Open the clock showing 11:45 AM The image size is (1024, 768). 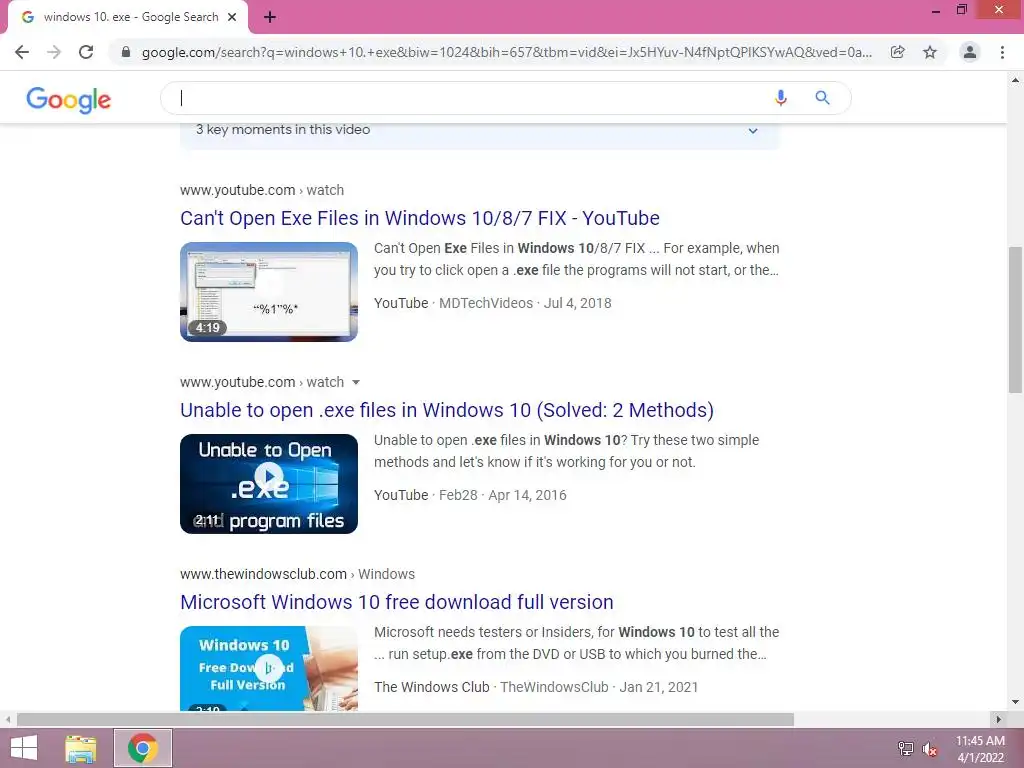pyautogui.click(x=980, y=749)
